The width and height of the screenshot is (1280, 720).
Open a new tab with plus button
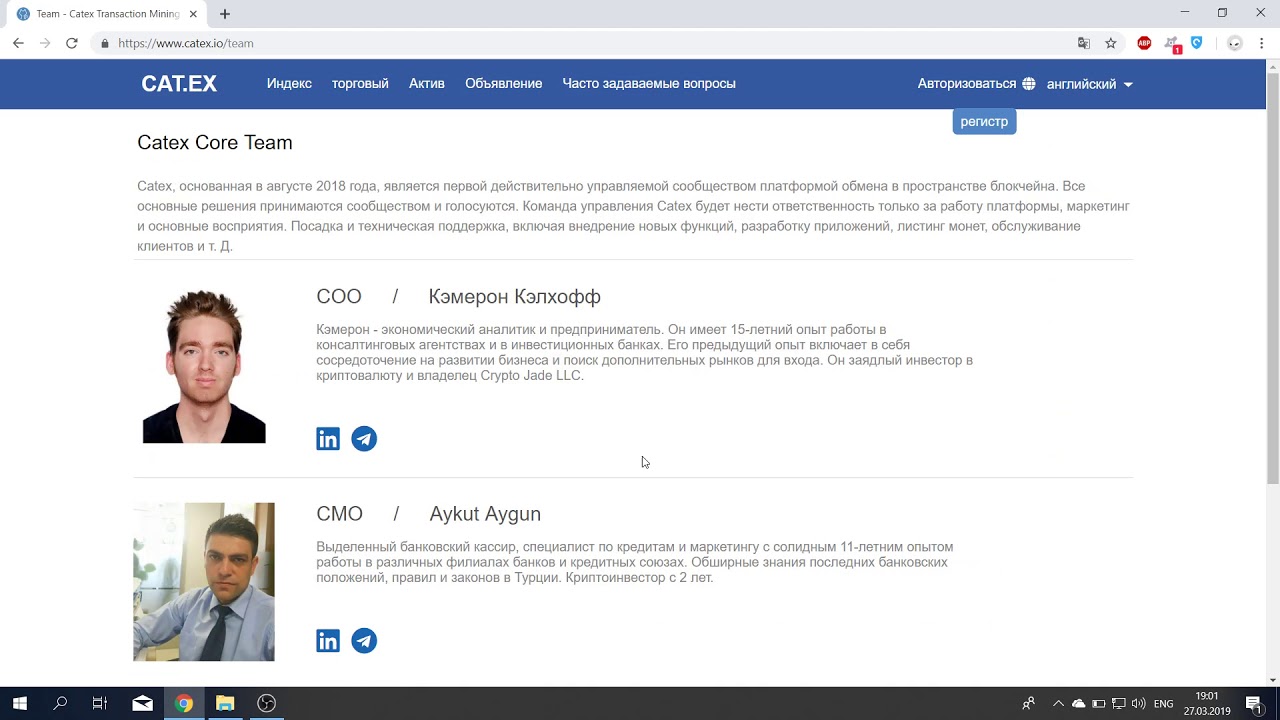click(x=225, y=14)
